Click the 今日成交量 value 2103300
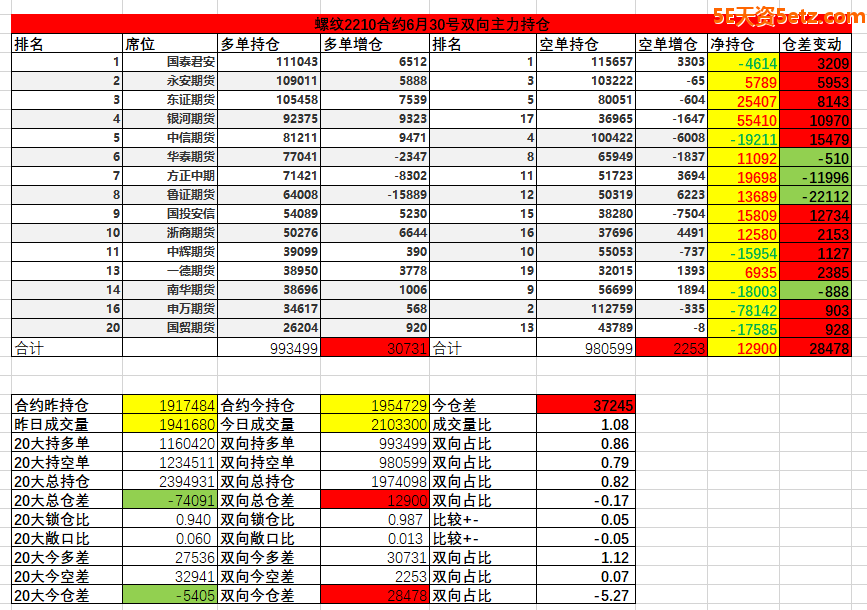 [x=375, y=424]
